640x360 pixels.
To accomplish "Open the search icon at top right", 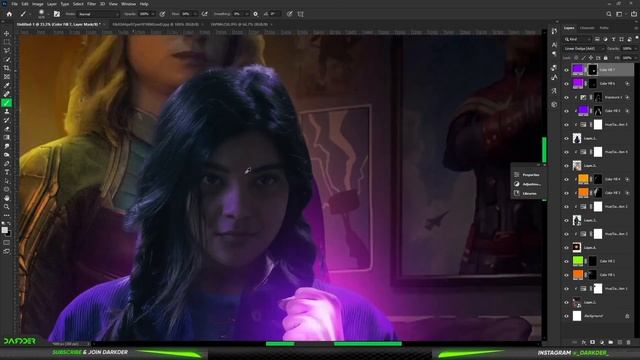I will click(x=609, y=14).
